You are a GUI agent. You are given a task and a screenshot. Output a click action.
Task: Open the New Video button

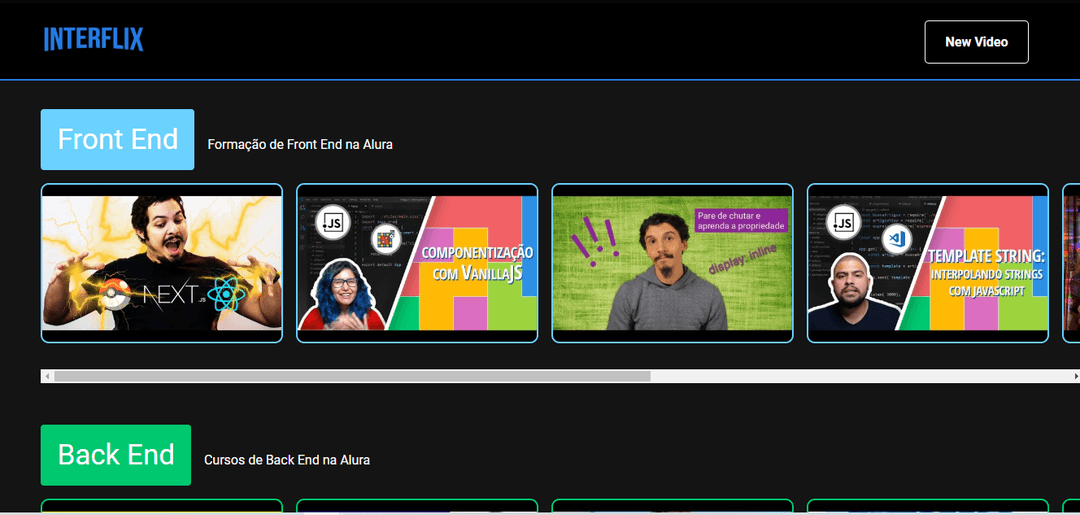point(976,42)
